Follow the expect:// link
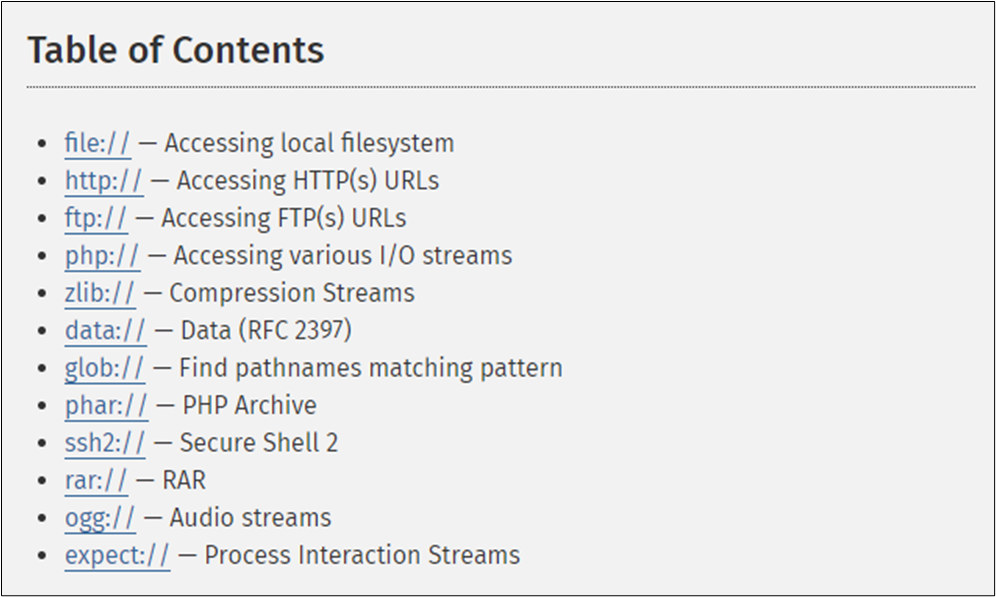Image resolution: width=996 pixels, height=597 pixels. pos(117,556)
